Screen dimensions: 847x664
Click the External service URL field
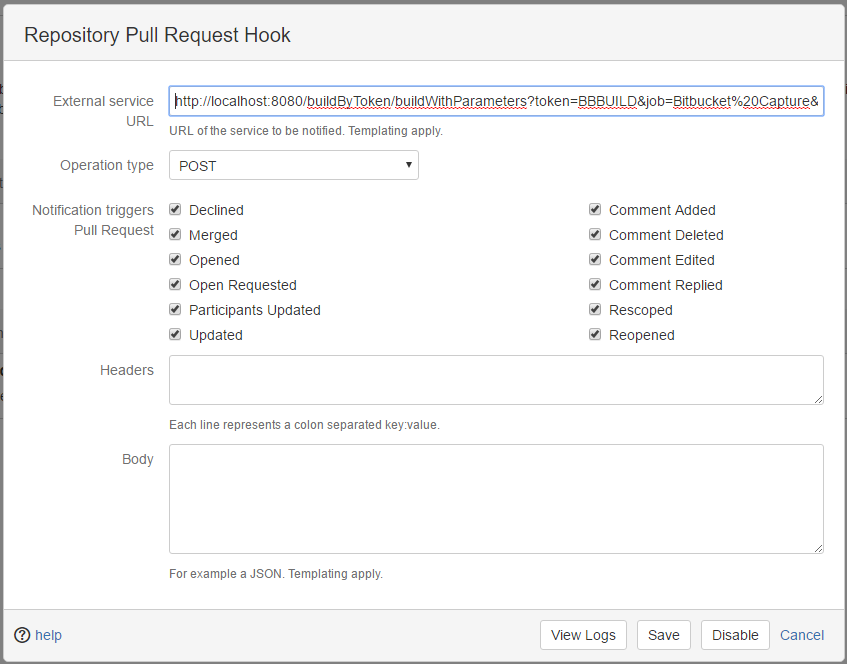click(496, 101)
